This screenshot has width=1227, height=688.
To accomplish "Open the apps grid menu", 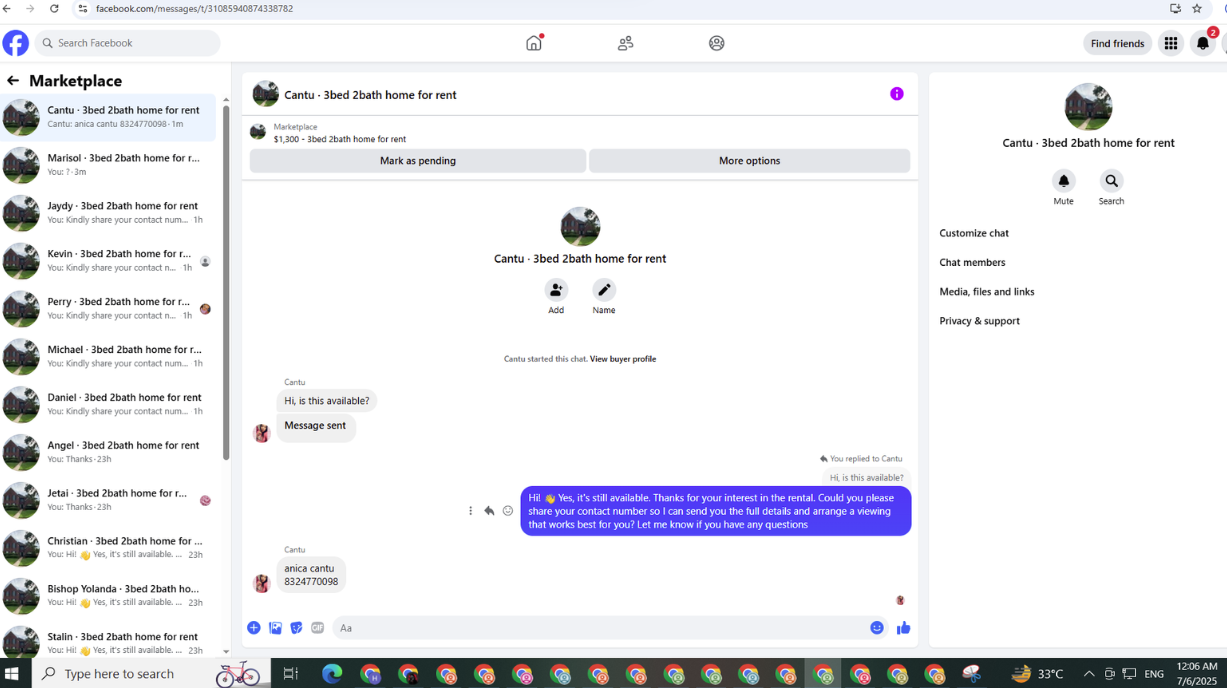I will (1170, 43).
